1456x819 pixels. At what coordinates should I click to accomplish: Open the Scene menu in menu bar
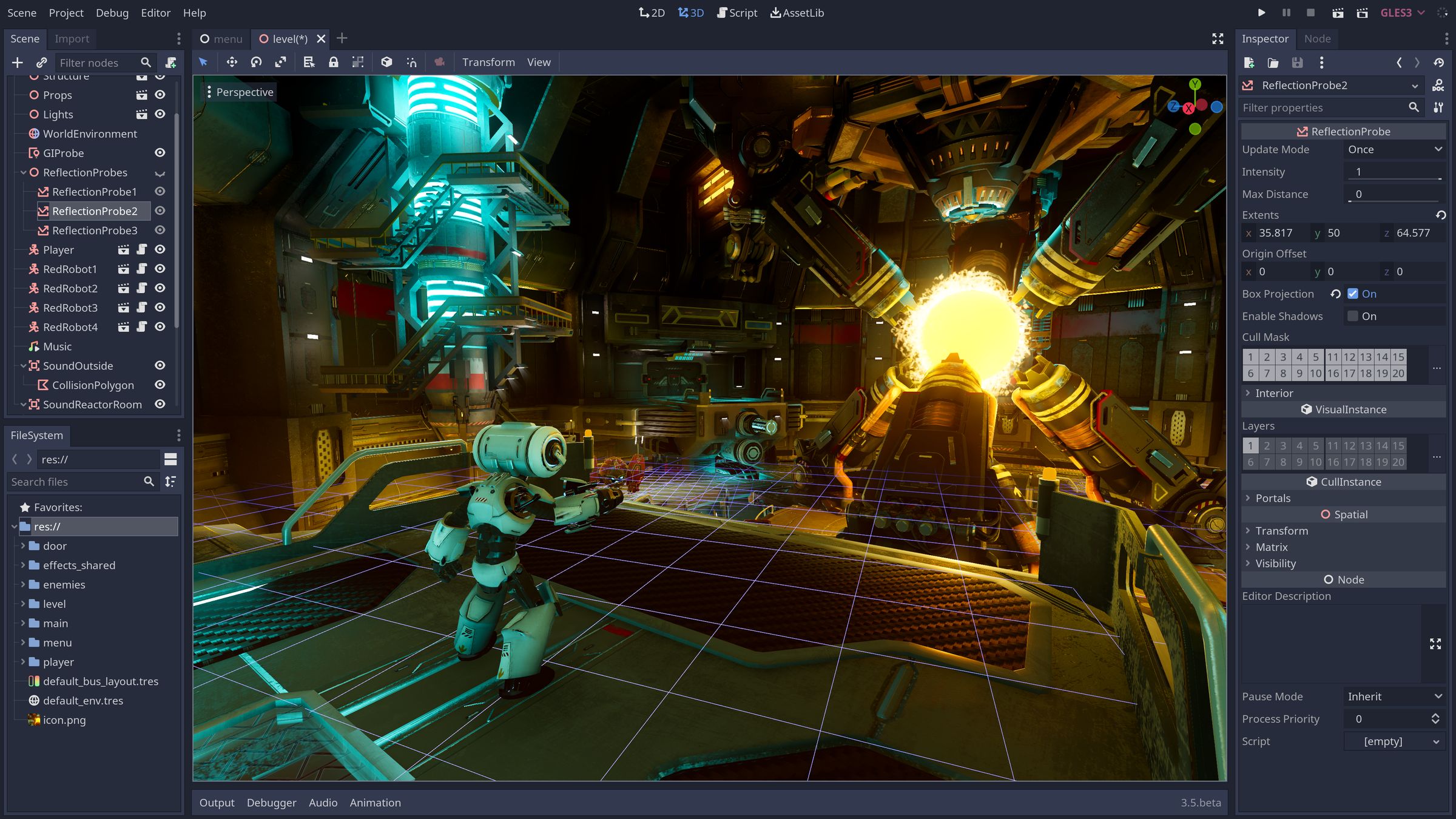point(21,12)
